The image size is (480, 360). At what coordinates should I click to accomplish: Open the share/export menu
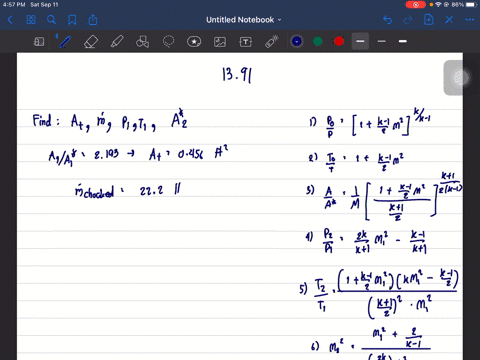pyautogui.click(x=93, y=20)
